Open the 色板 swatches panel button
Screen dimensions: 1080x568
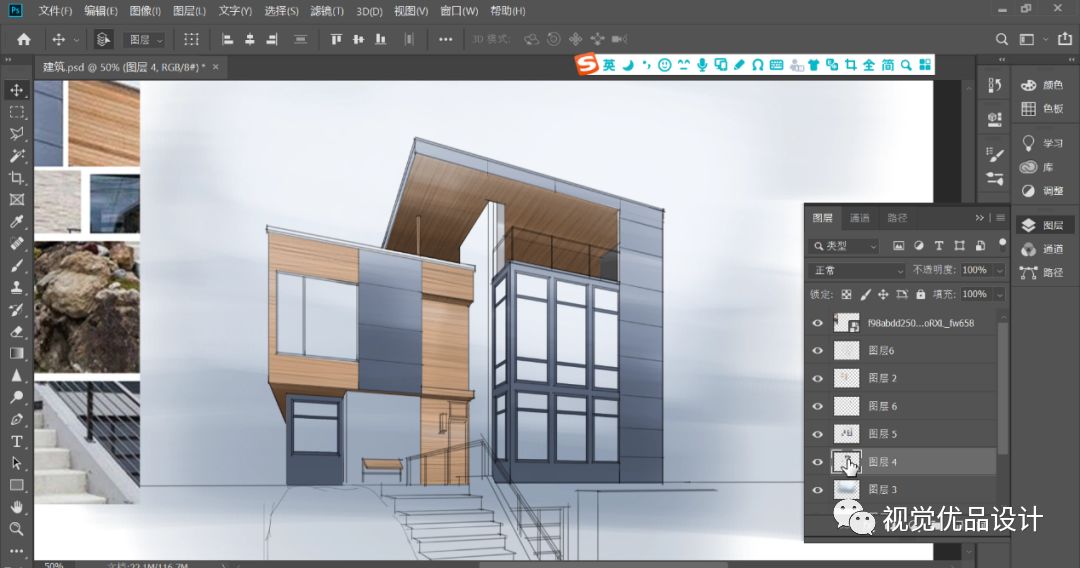(1043, 109)
